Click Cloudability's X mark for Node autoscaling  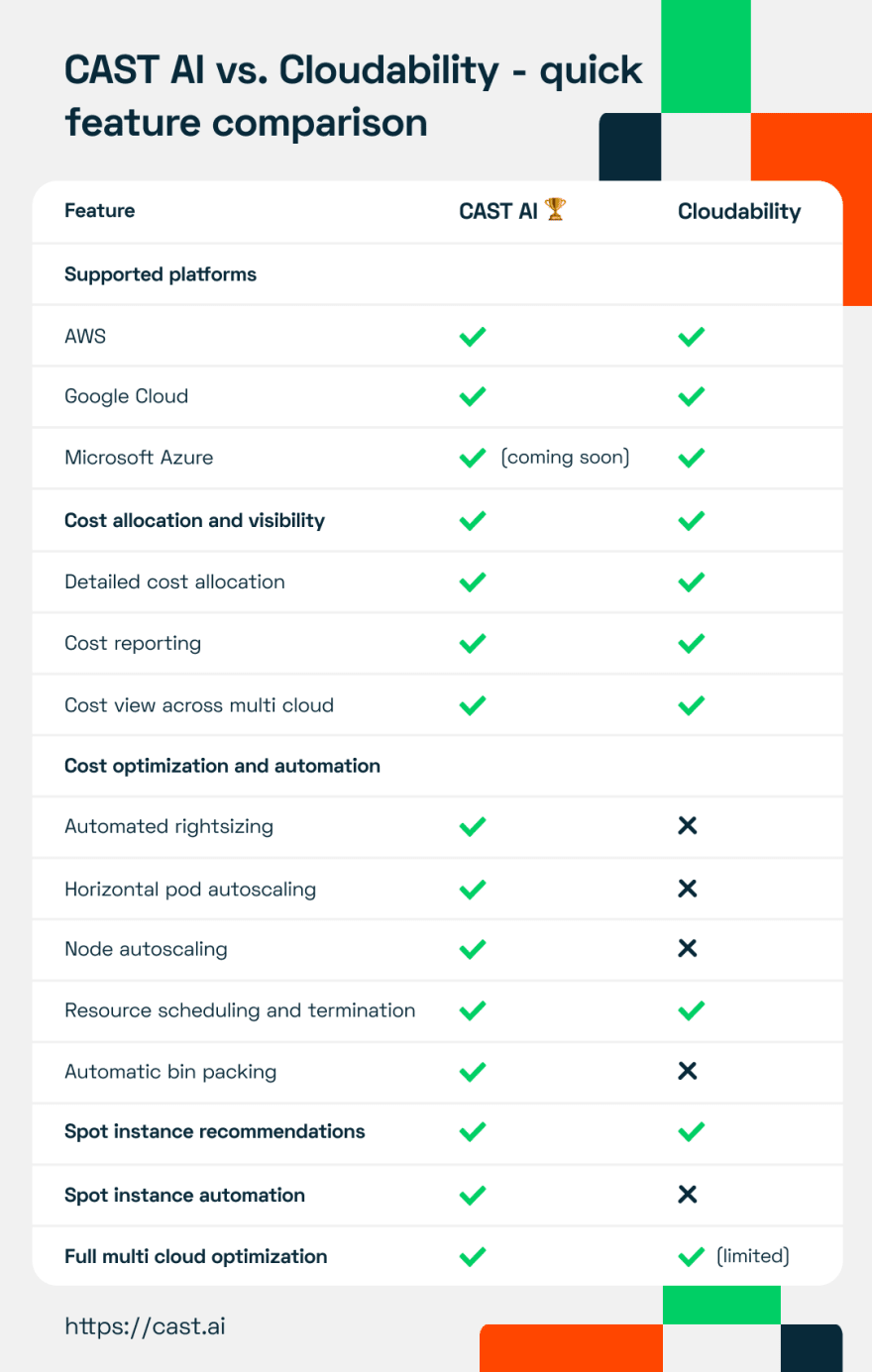pos(688,949)
